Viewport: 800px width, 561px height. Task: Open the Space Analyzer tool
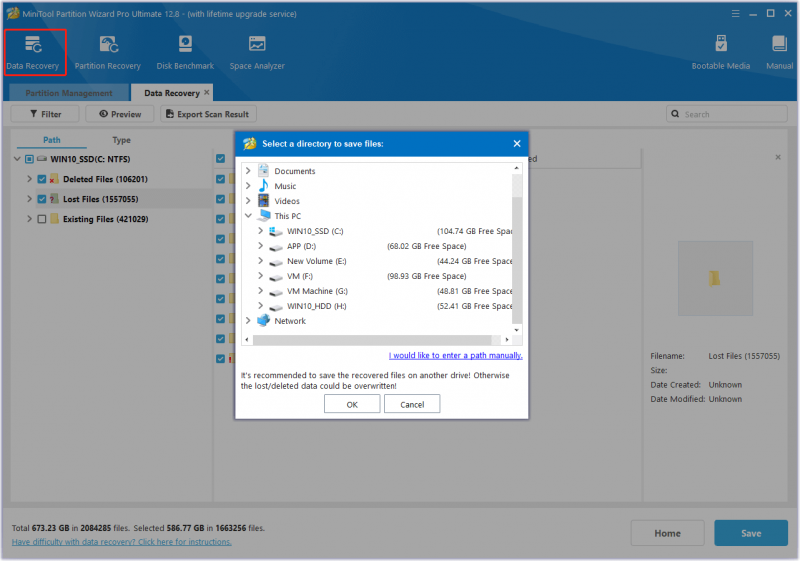pos(257,53)
